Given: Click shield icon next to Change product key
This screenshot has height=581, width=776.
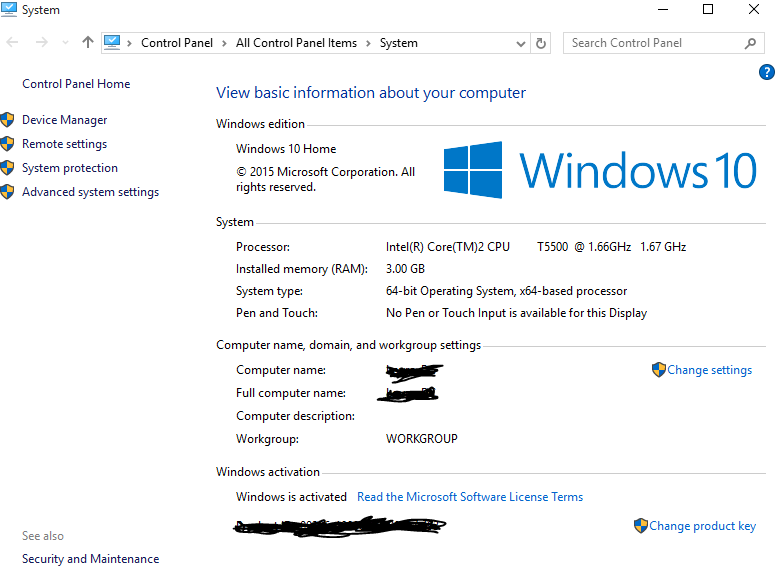Looking at the screenshot, I should [x=641, y=525].
